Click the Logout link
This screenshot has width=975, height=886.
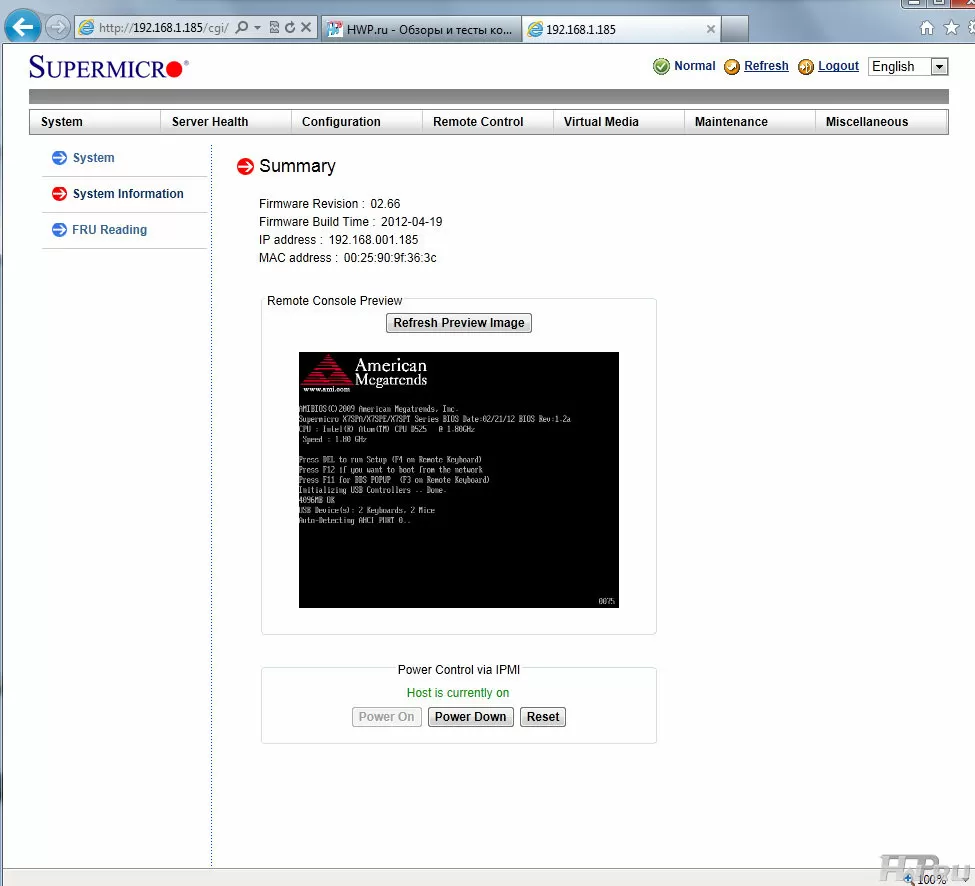click(838, 66)
